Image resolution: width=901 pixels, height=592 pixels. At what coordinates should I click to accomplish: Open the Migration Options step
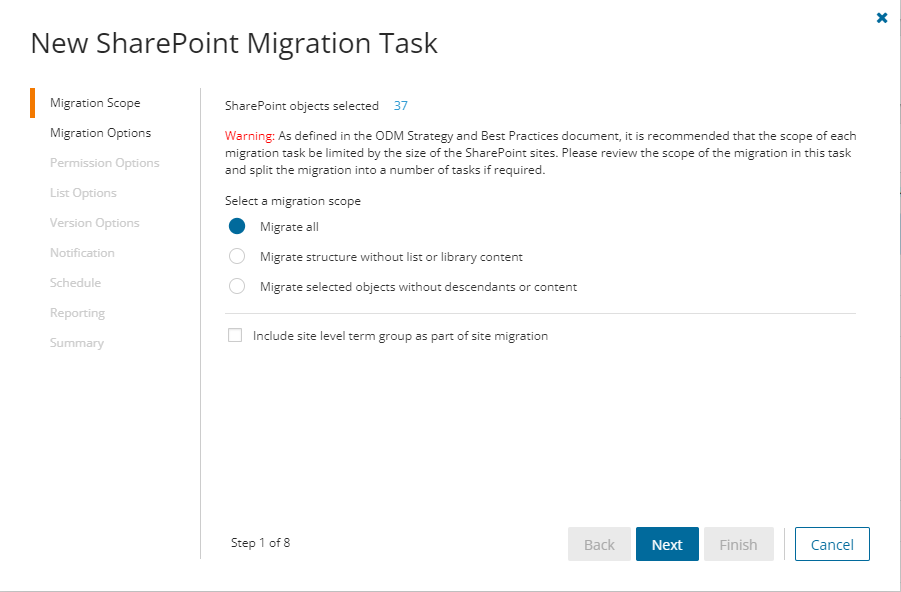click(100, 132)
